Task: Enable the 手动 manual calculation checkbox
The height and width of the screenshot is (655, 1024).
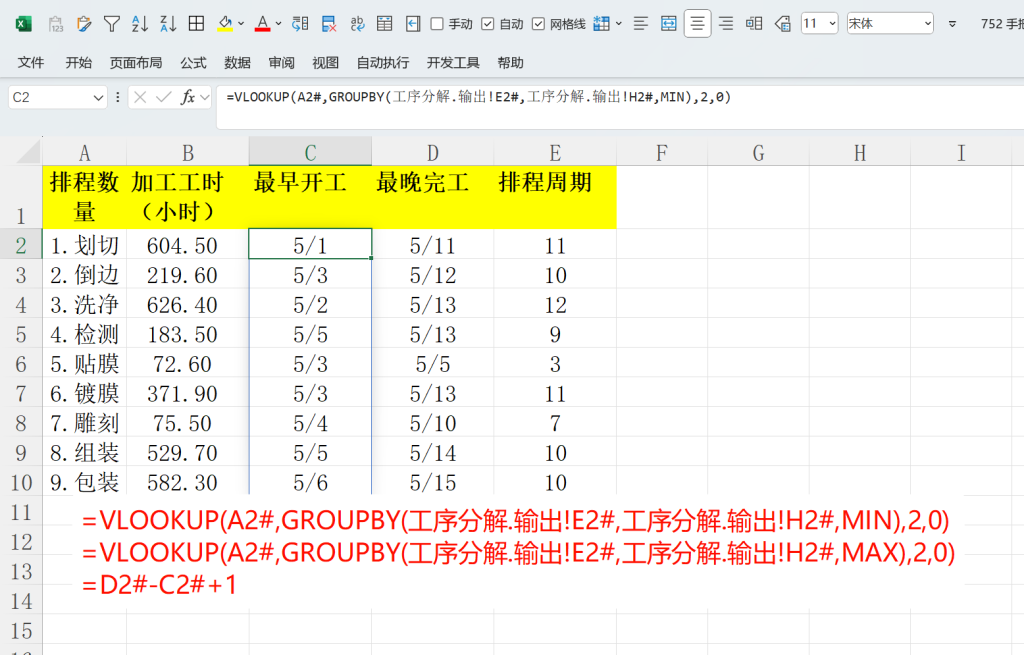Action: point(437,24)
